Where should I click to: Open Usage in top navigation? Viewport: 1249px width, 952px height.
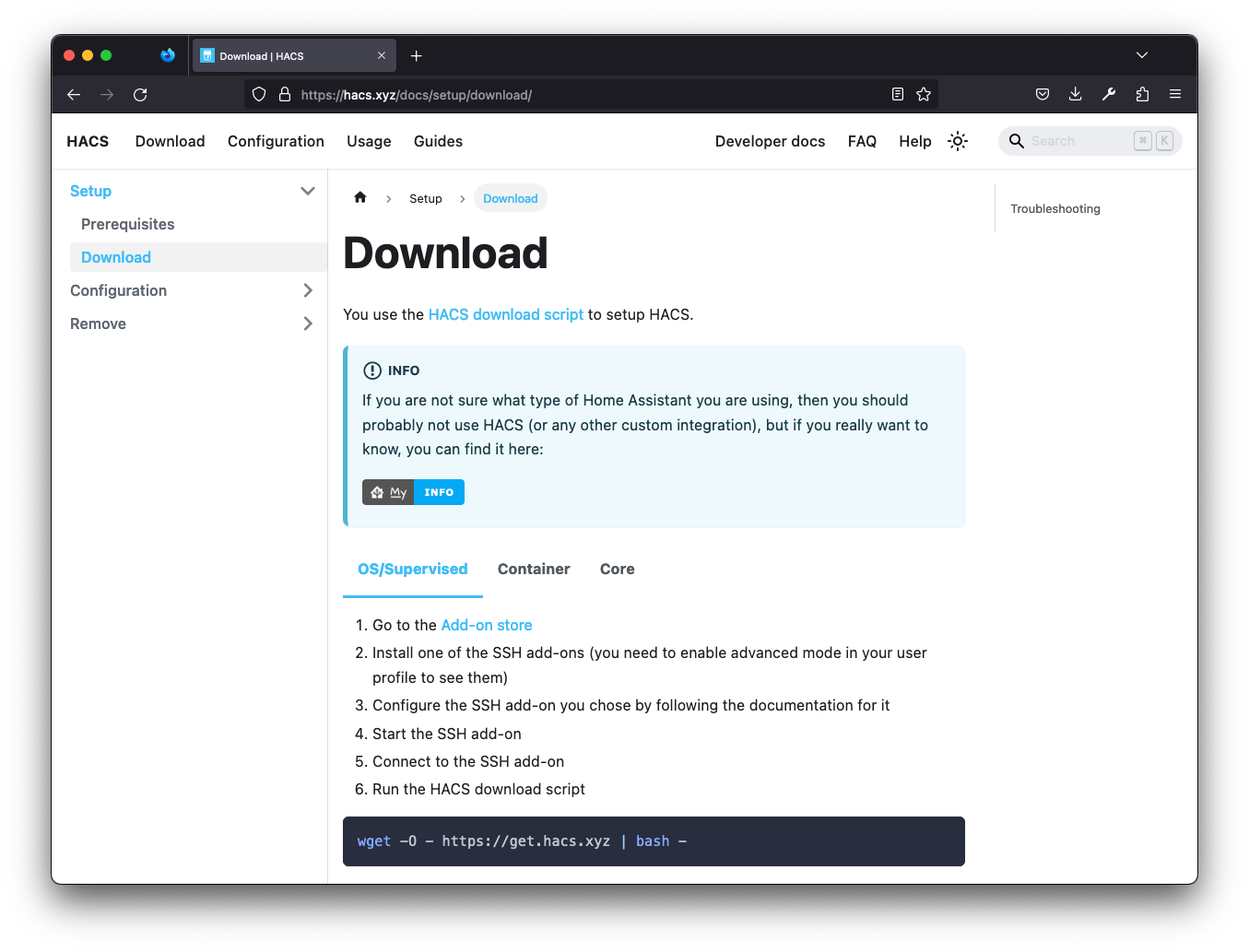point(369,141)
